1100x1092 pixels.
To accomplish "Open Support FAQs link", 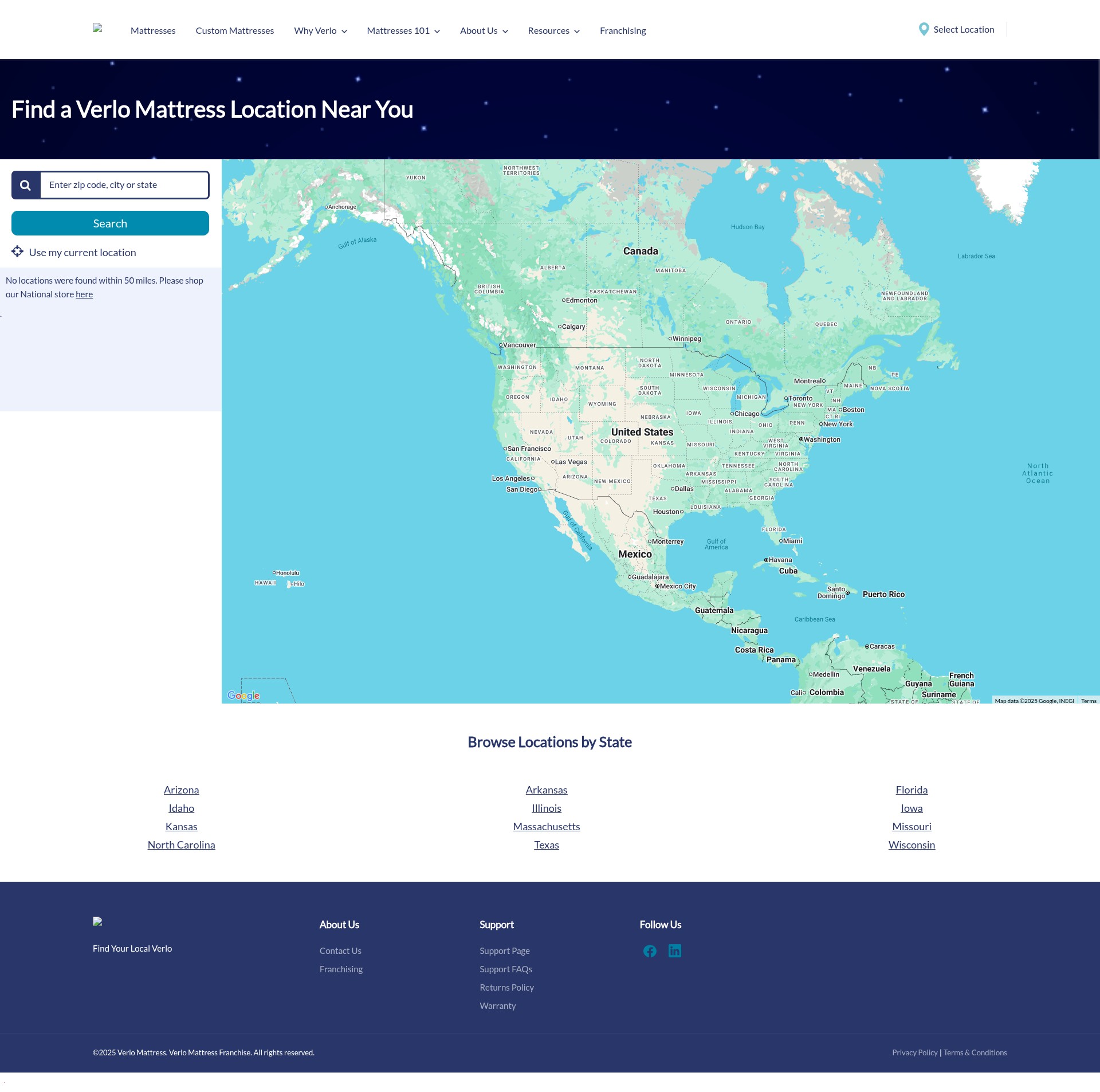I will click(506, 969).
